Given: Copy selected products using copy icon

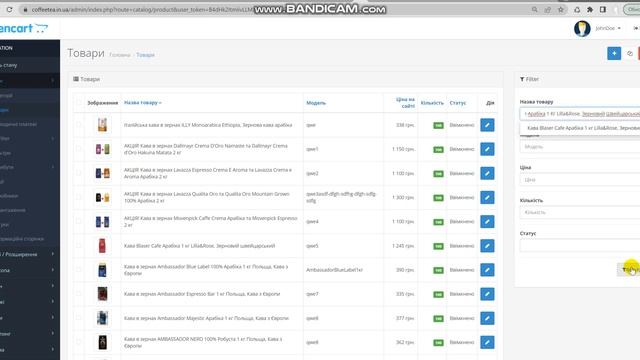Looking at the screenshot, I should point(630,53).
